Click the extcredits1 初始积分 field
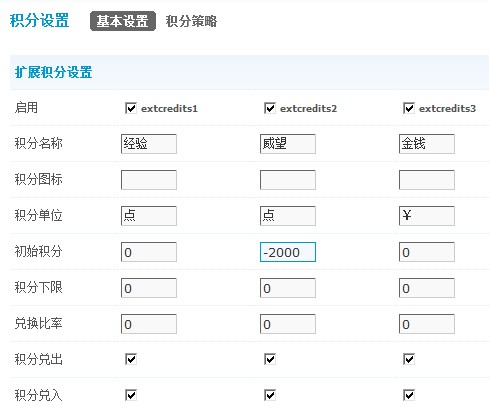489x408 pixels. (x=149, y=252)
